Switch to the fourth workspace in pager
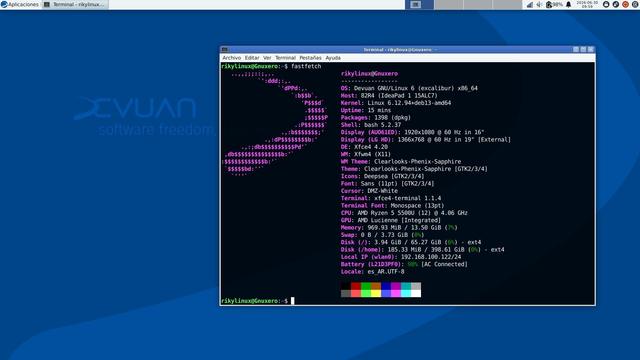This screenshot has height=360, width=640. [x=507, y=4]
